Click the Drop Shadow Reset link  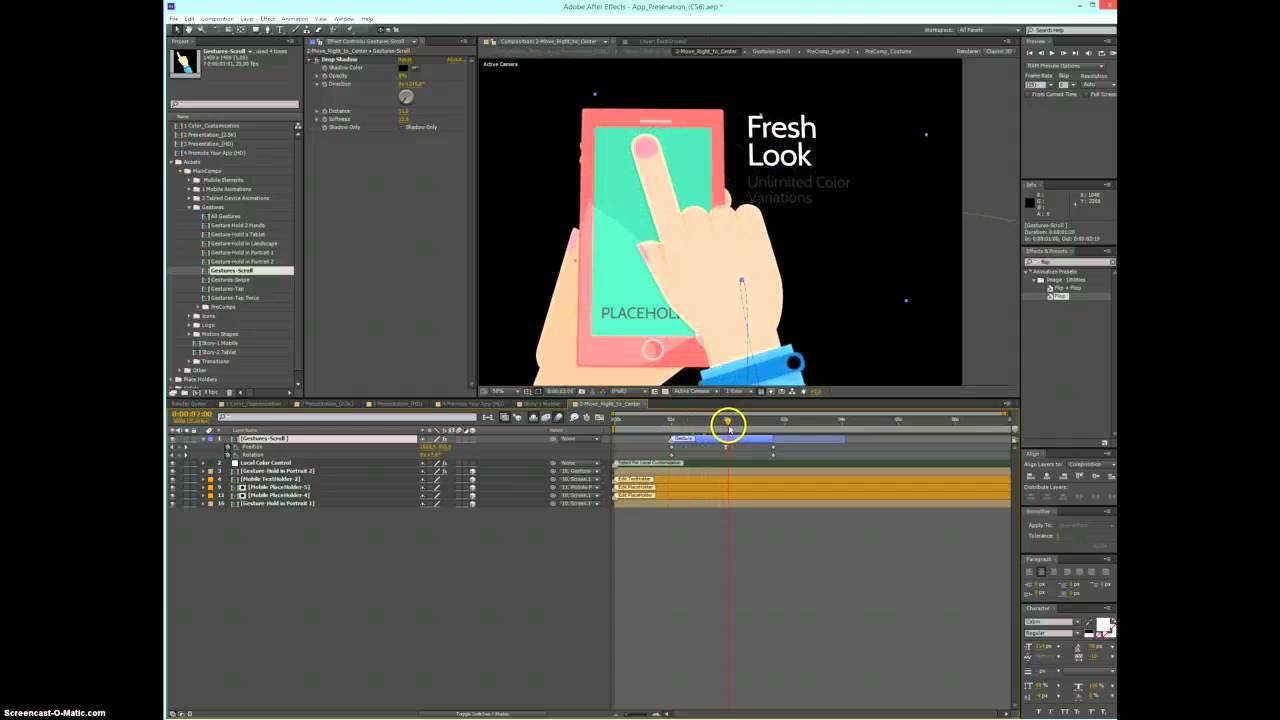point(405,60)
